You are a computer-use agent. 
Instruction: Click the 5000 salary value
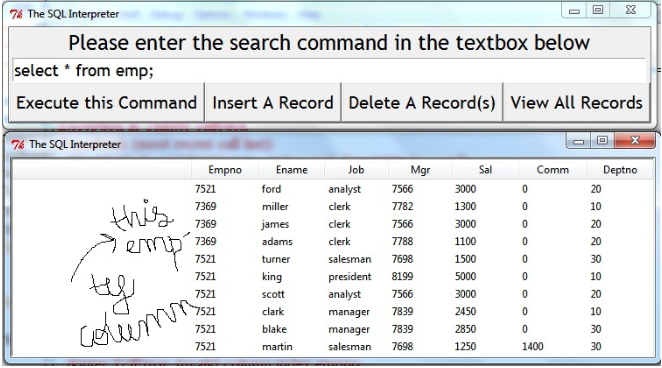click(x=465, y=276)
